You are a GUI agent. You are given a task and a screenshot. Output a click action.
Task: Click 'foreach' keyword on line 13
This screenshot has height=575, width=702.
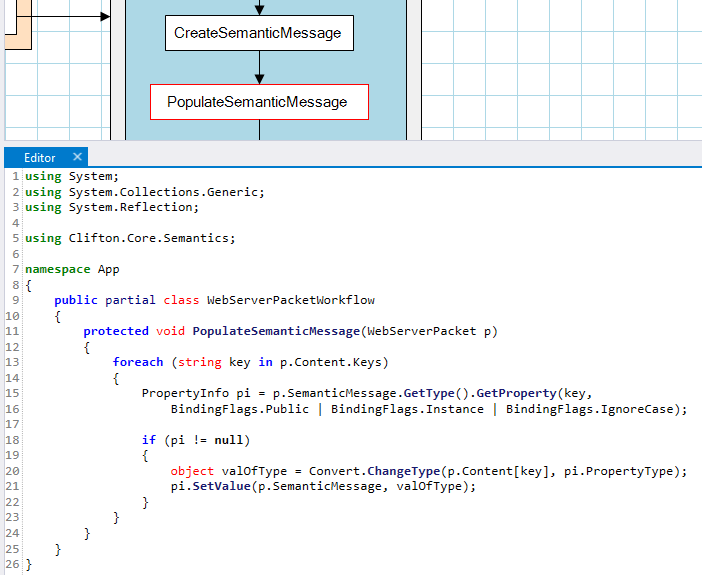pyautogui.click(x=138, y=362)
